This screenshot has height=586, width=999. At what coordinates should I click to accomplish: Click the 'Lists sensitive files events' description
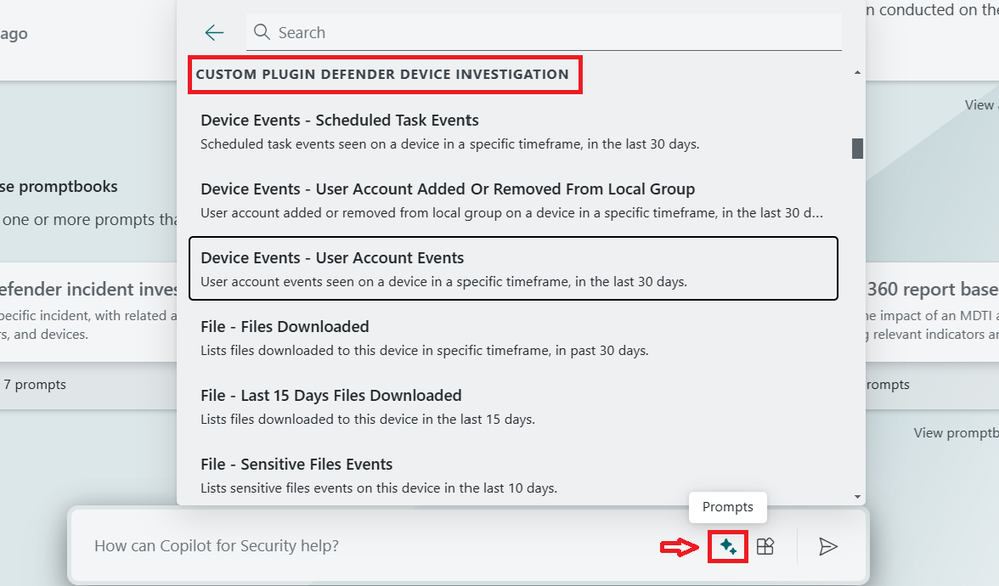tap(379, 488)
